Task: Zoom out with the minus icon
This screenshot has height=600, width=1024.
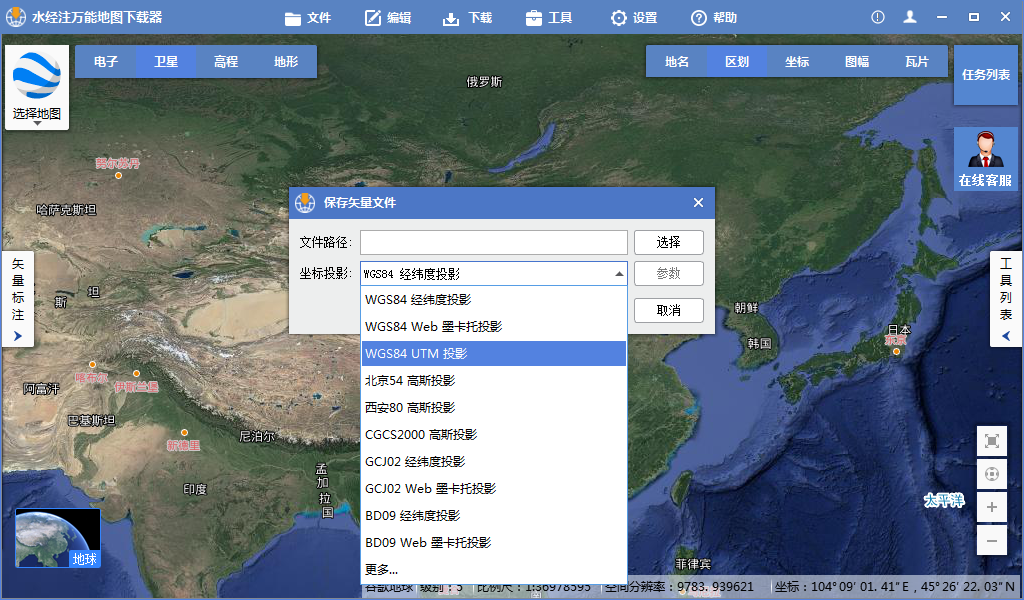Action: [991, 540]
